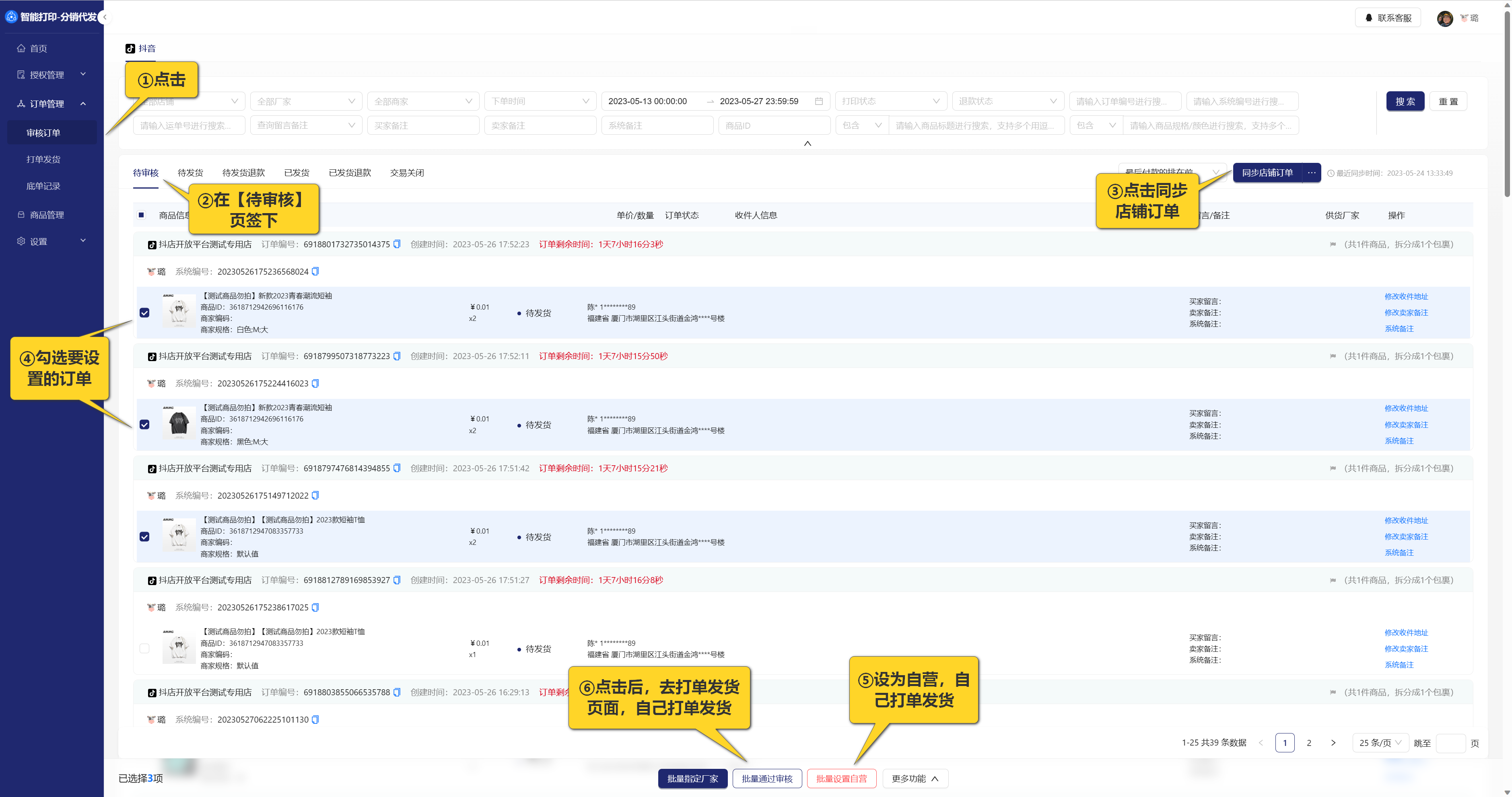Open more sync options ellipsis button
This screenshot has height=797, width=1512.
click(x=1311, y=173)
